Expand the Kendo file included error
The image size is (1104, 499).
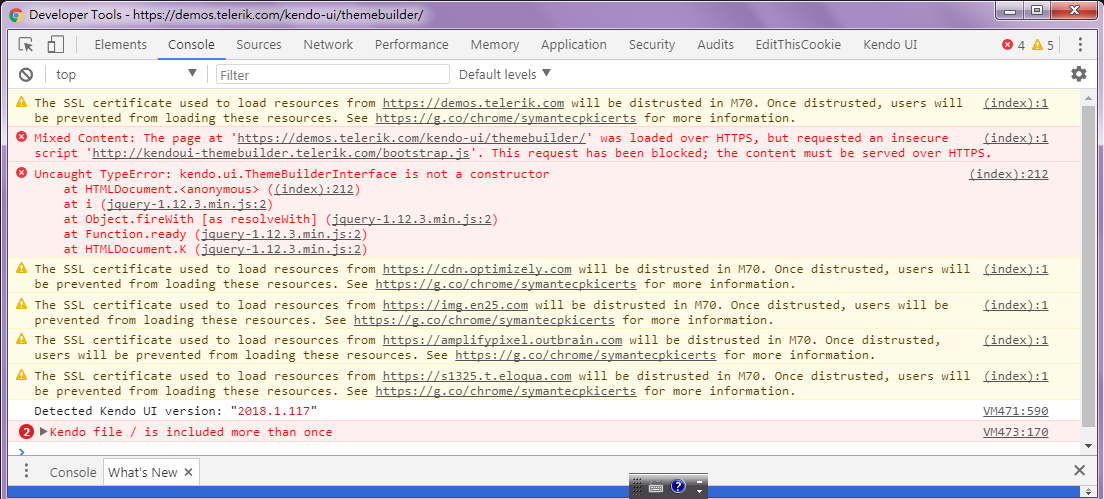pyautogui.click(x=44, y=431)
